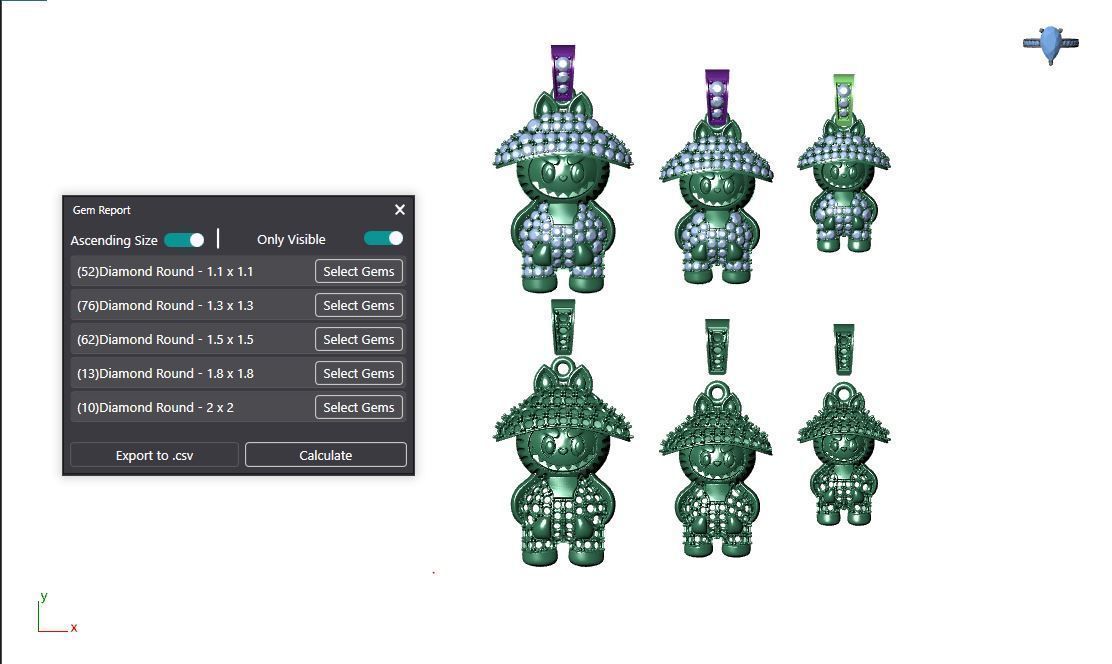Select the largest bottom-row pendant without gems

(562, 461)
